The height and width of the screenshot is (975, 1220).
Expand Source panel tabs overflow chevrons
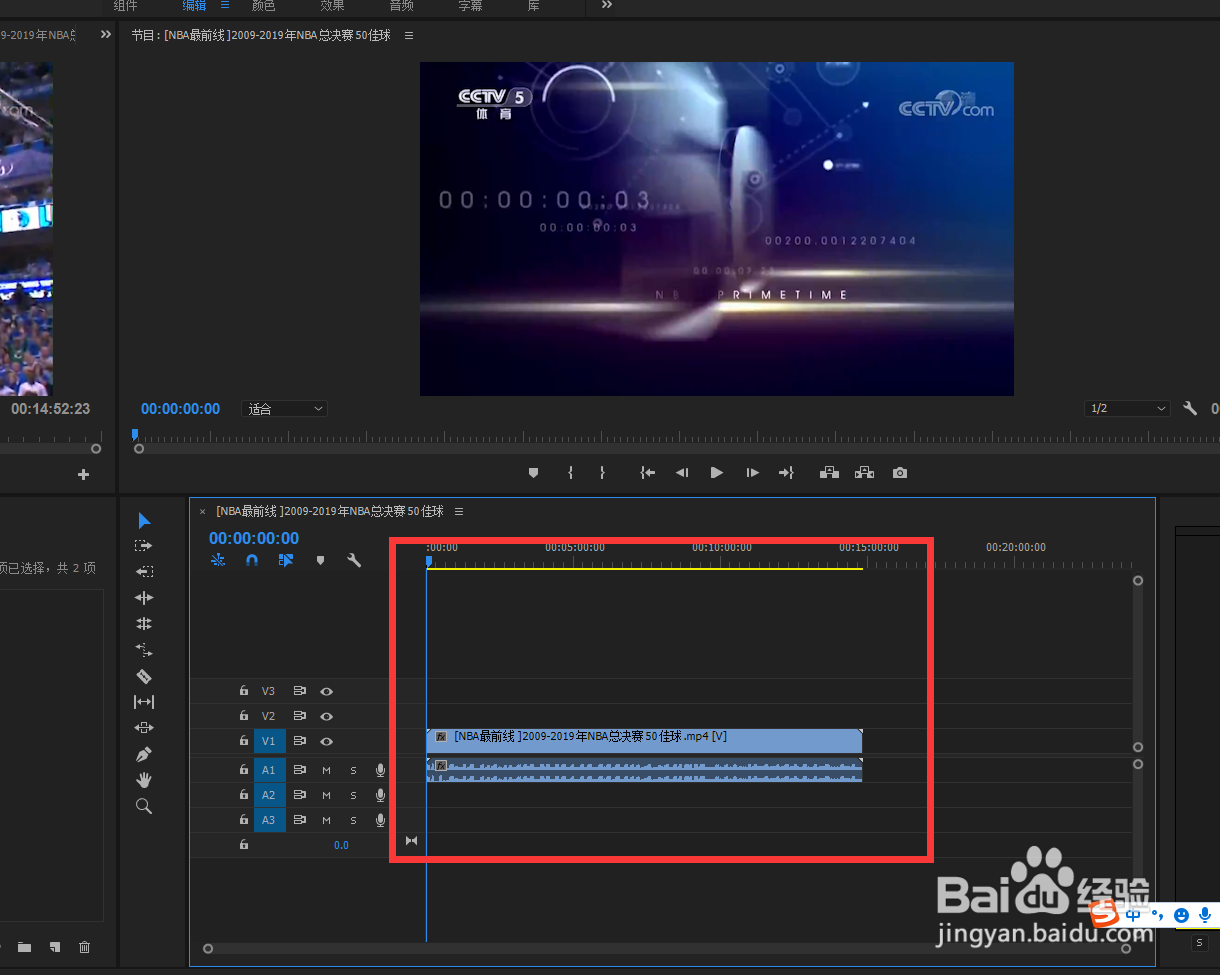[x=106, y=35]
